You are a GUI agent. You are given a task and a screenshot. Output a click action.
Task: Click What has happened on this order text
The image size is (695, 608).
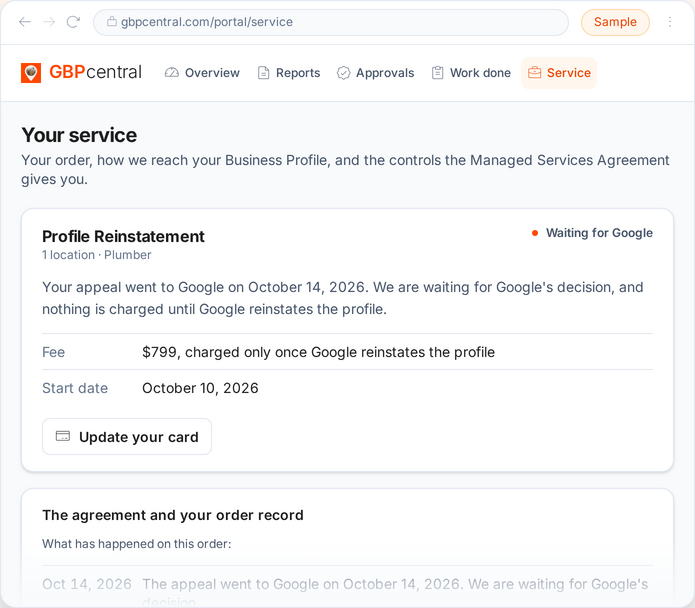137,544
